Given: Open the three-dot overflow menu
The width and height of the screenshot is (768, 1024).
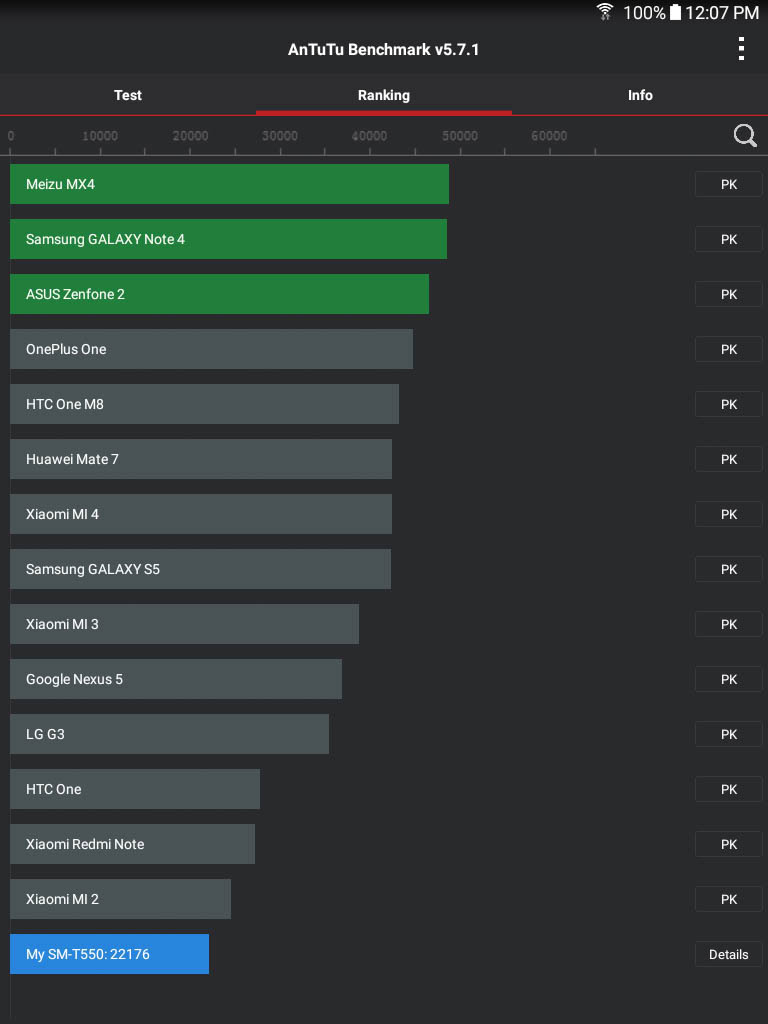Looking at the screenshot, I should (x=741, y=49).
